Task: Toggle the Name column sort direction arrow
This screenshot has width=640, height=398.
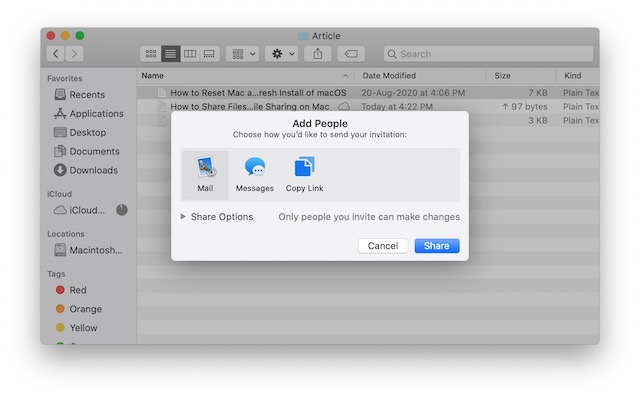Action: pyautogui.click(x=346, y=76)
